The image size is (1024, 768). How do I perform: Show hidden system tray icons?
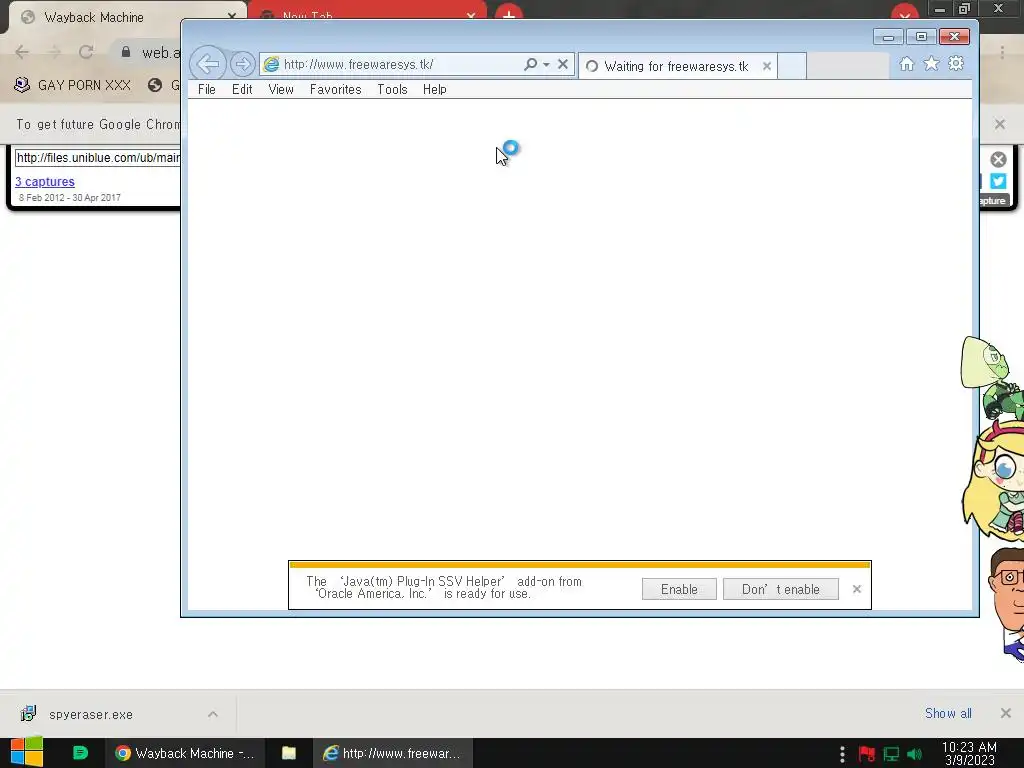[x=842, y=754]
